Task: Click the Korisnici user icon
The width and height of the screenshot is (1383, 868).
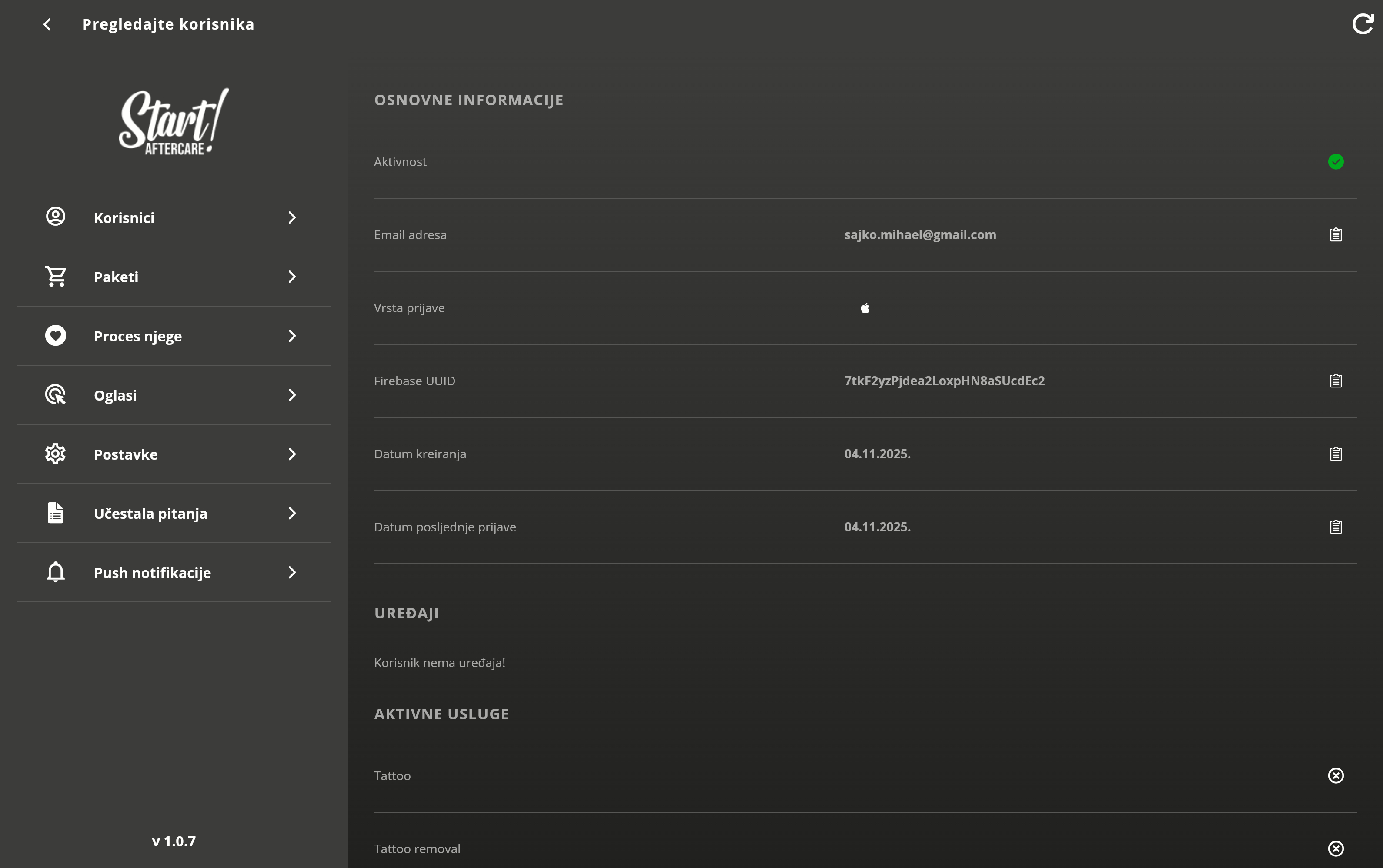Action: 56,217
